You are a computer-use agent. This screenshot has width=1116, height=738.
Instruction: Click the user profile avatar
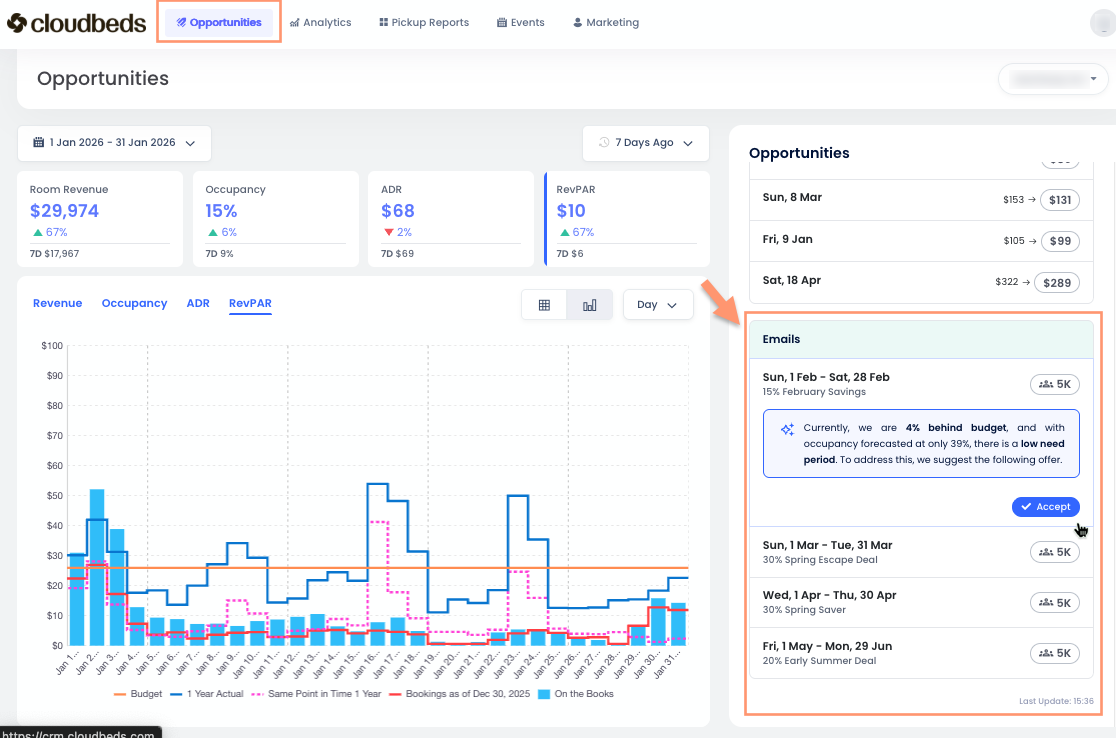pos(1102,24)
